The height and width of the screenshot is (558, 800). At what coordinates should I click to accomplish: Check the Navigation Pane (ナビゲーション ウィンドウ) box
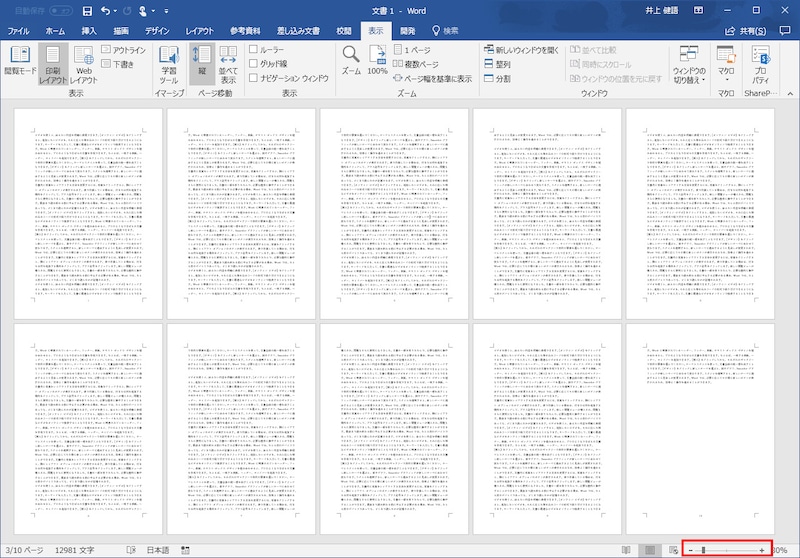254,78
